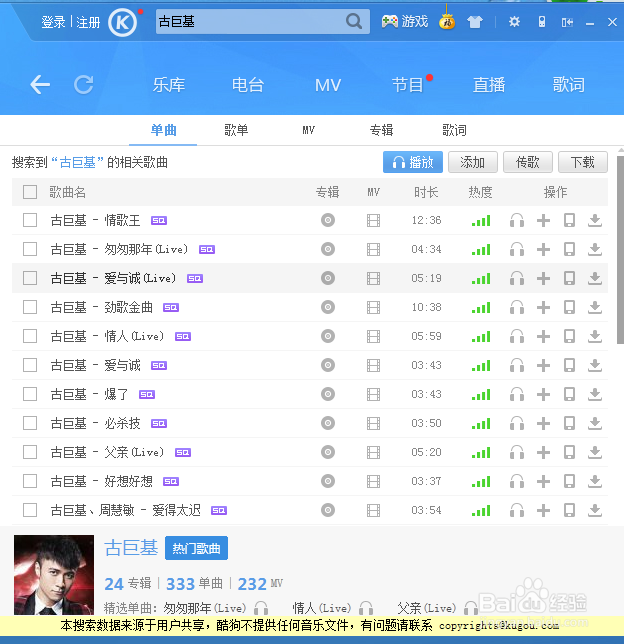624x644 pixels.
Task: Select the 爱得太迟 checkbox
Action: tap(30, 510)
